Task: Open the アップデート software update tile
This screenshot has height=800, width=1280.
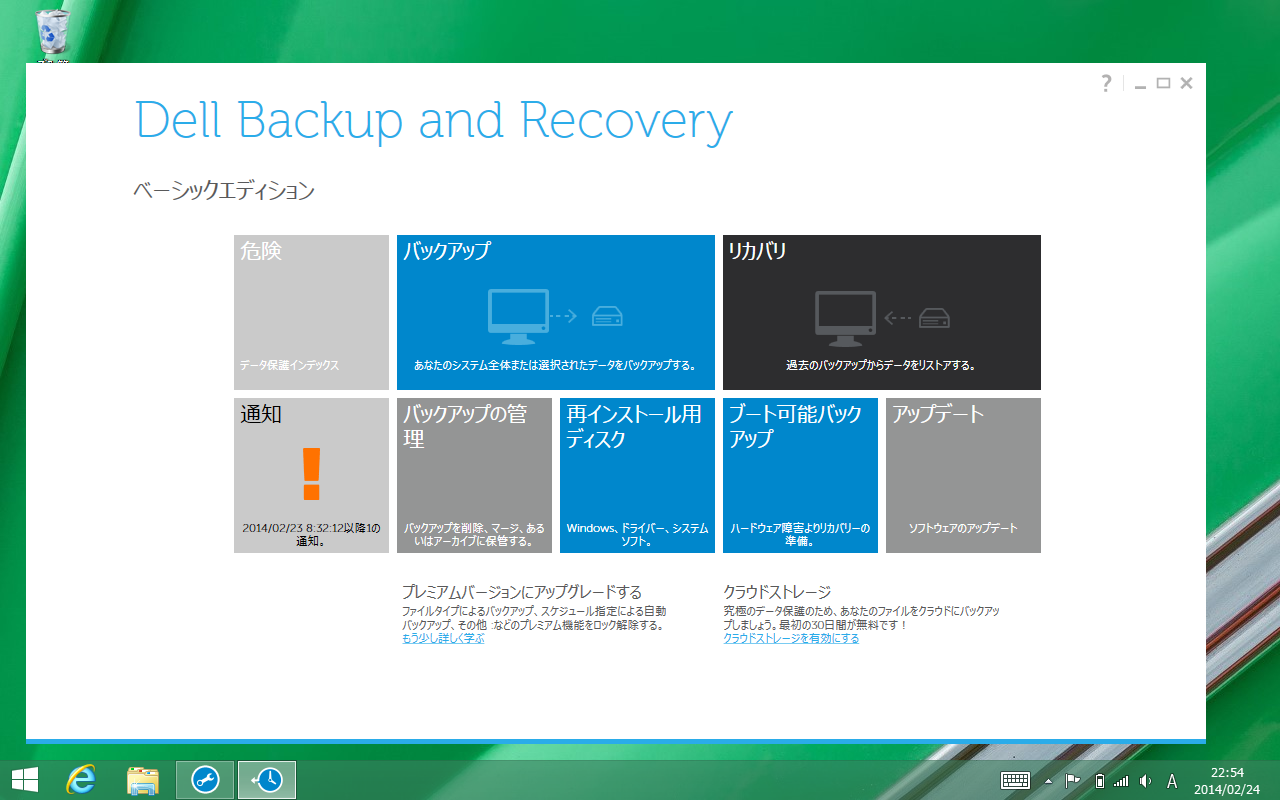Action: point(963,475)
